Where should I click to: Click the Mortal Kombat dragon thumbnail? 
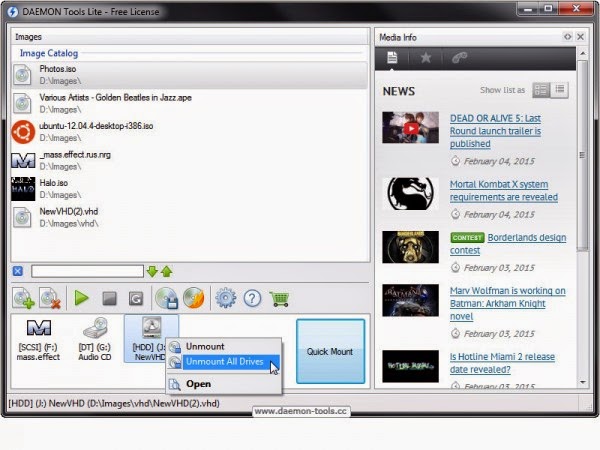coord(411,194)
